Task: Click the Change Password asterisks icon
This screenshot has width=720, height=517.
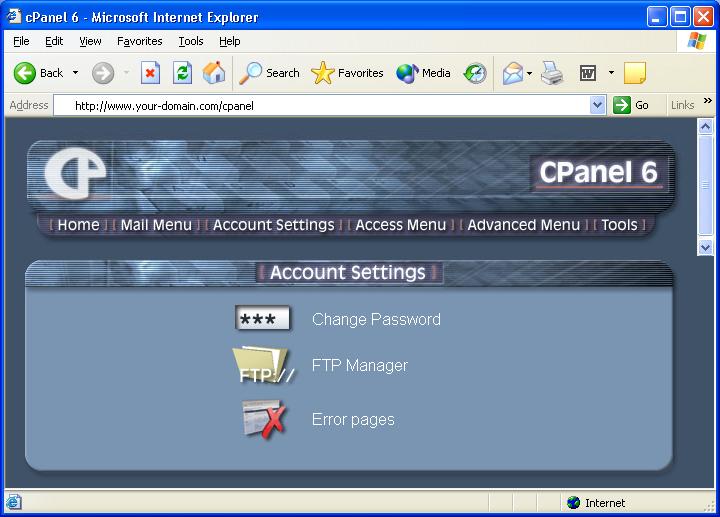Action: (263, 318)
